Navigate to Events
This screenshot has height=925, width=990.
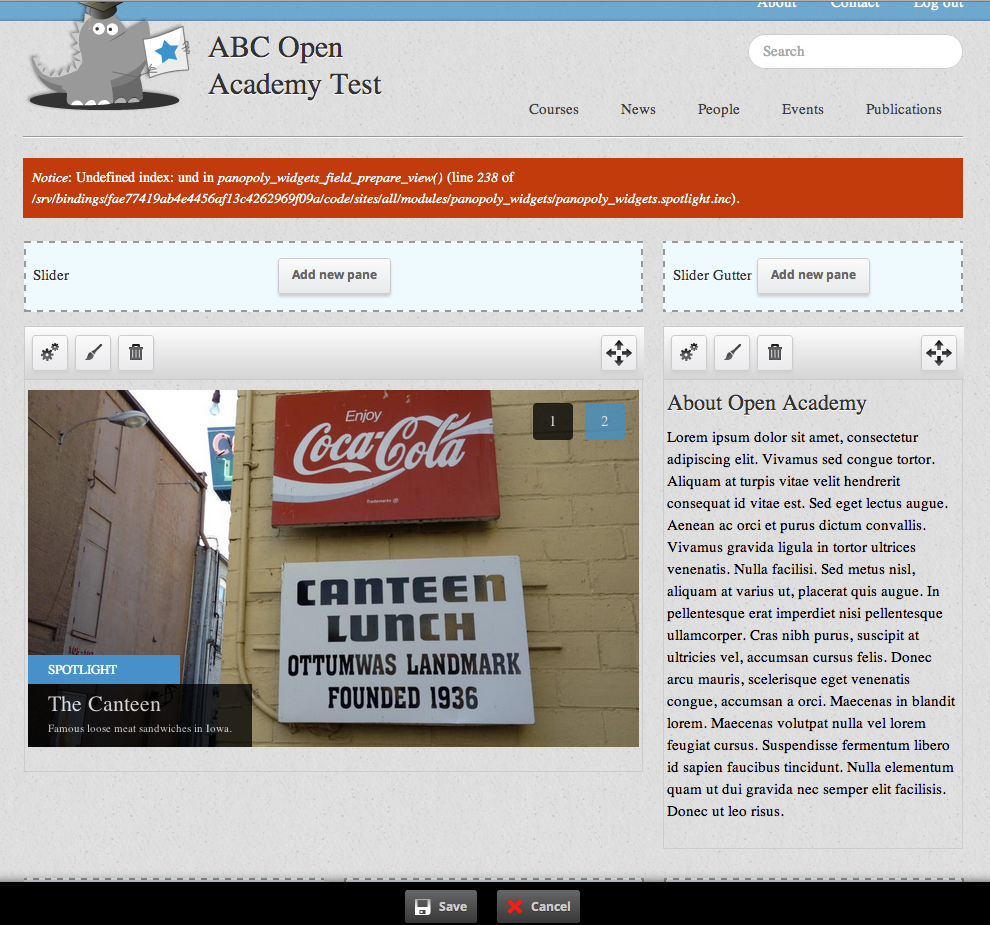coord(802,109)
